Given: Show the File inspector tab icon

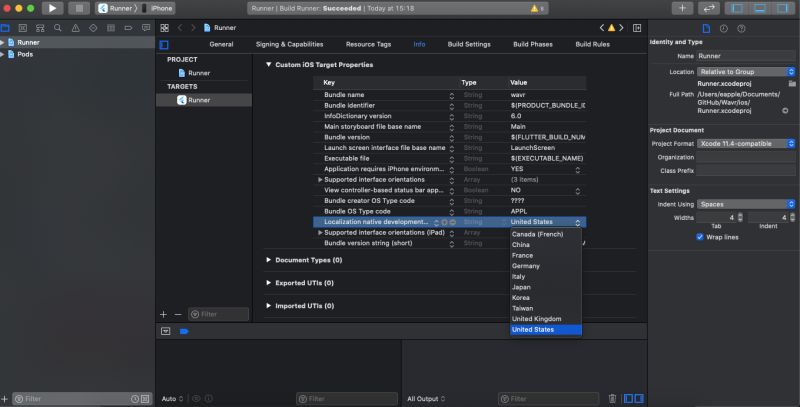Looking at the screenshot, I should 706,29.
